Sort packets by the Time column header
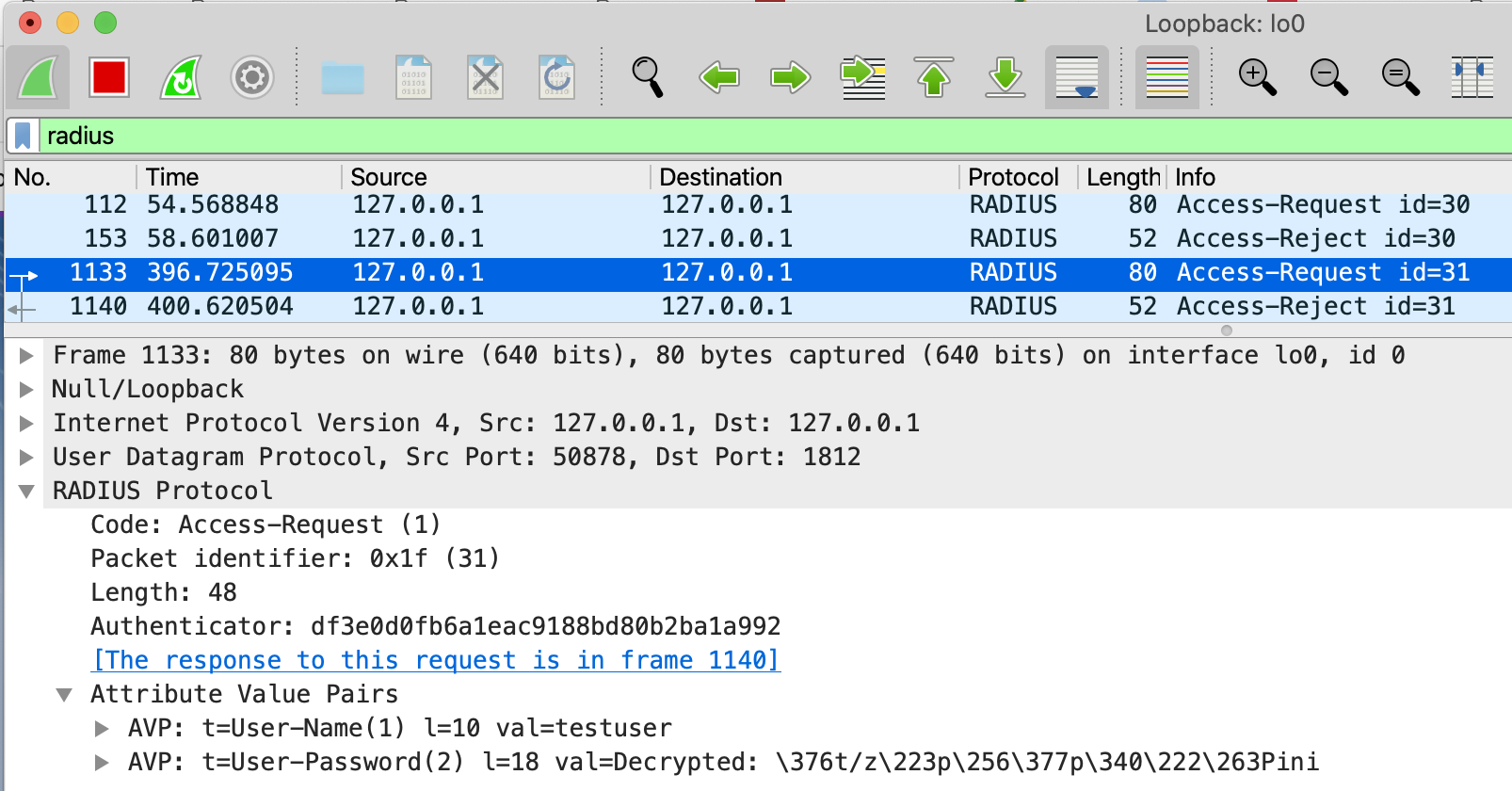1512x791 pixels. [x=172, y=177]
